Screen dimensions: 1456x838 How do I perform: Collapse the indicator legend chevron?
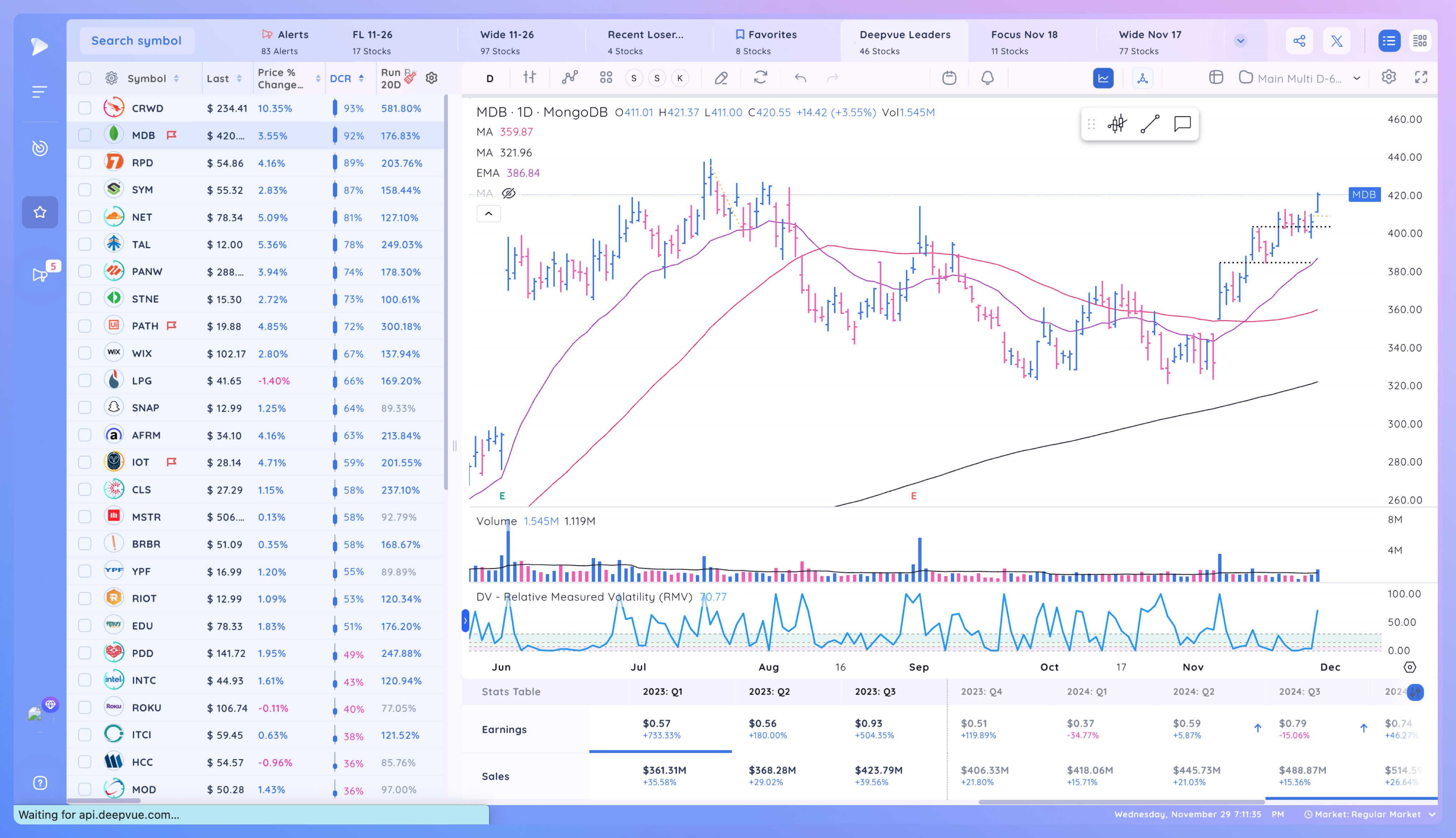(x=489, y=214)
